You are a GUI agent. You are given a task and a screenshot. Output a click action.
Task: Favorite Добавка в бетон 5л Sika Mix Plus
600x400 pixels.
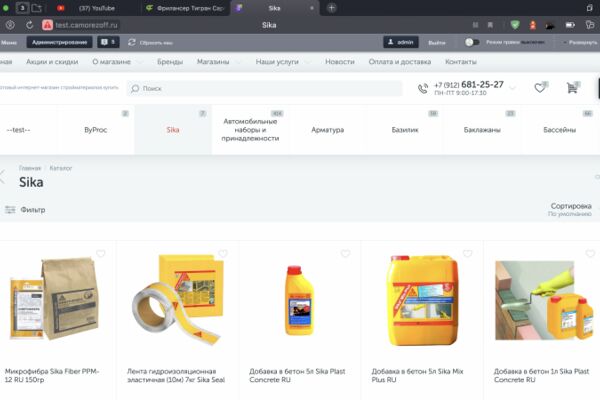[x=467, y=253]
